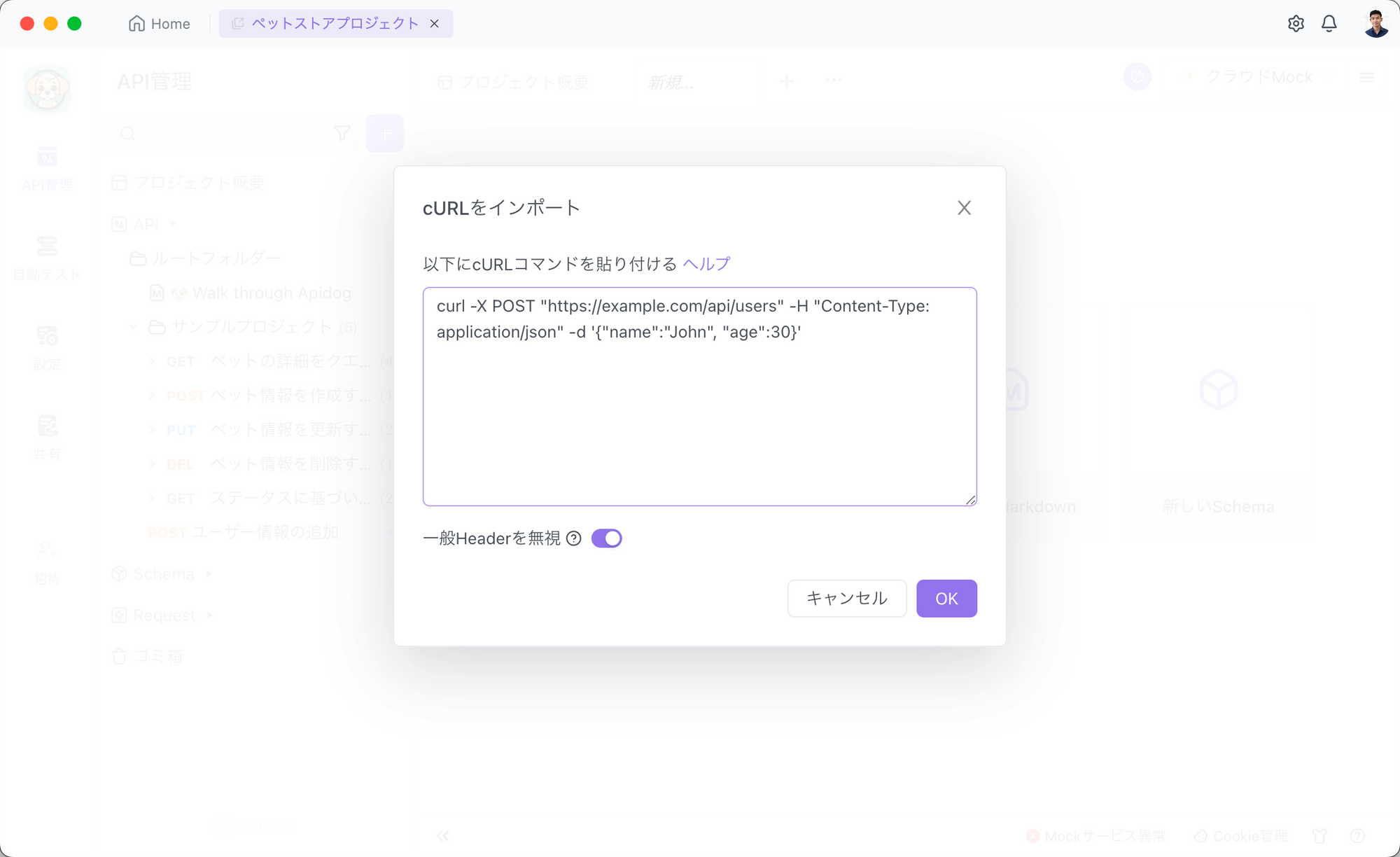Click the purple plus add button
The width and height of the screenshot is (1400, 857).
(384, 133)
